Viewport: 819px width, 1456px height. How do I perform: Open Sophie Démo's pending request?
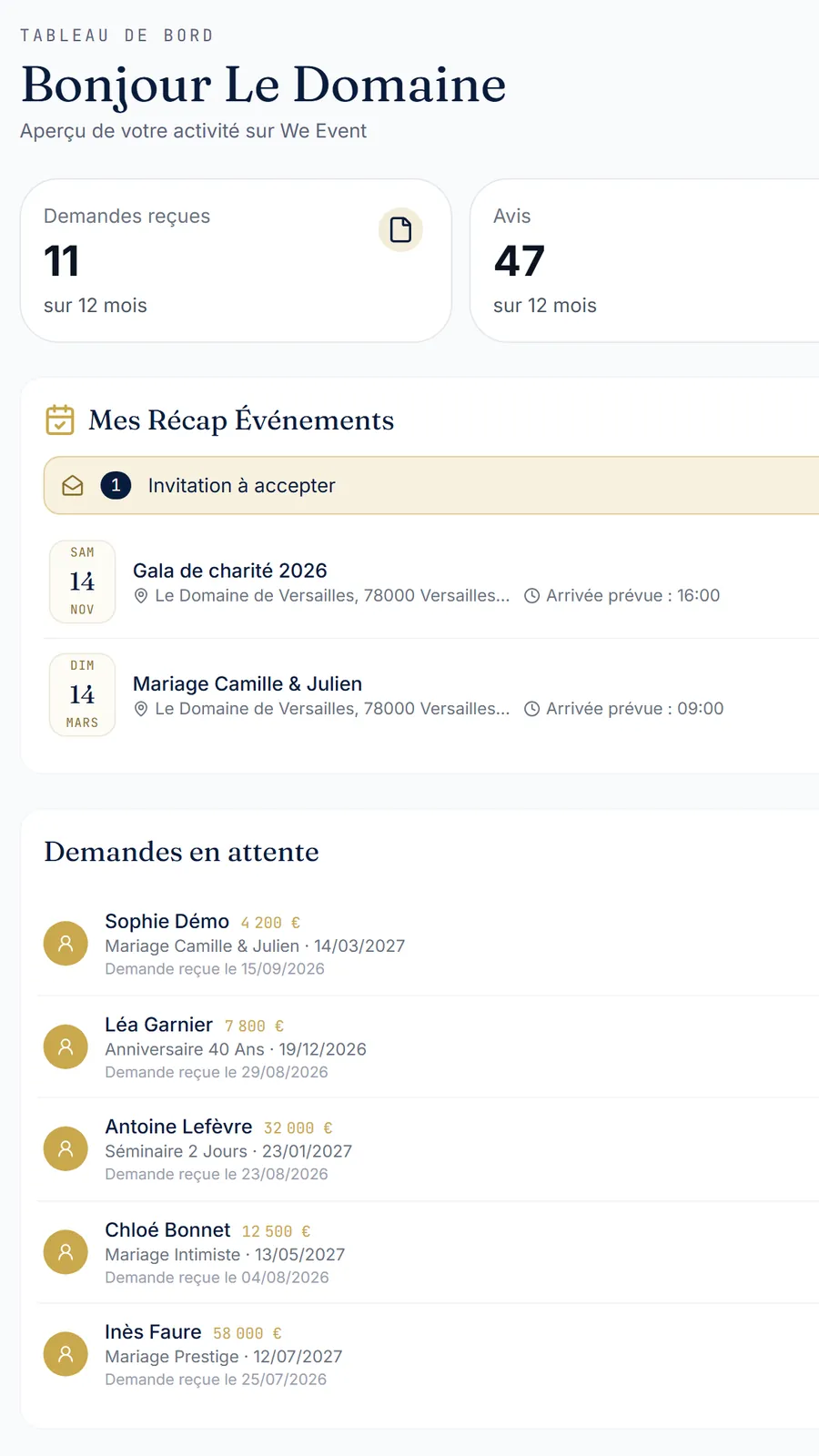428,945
